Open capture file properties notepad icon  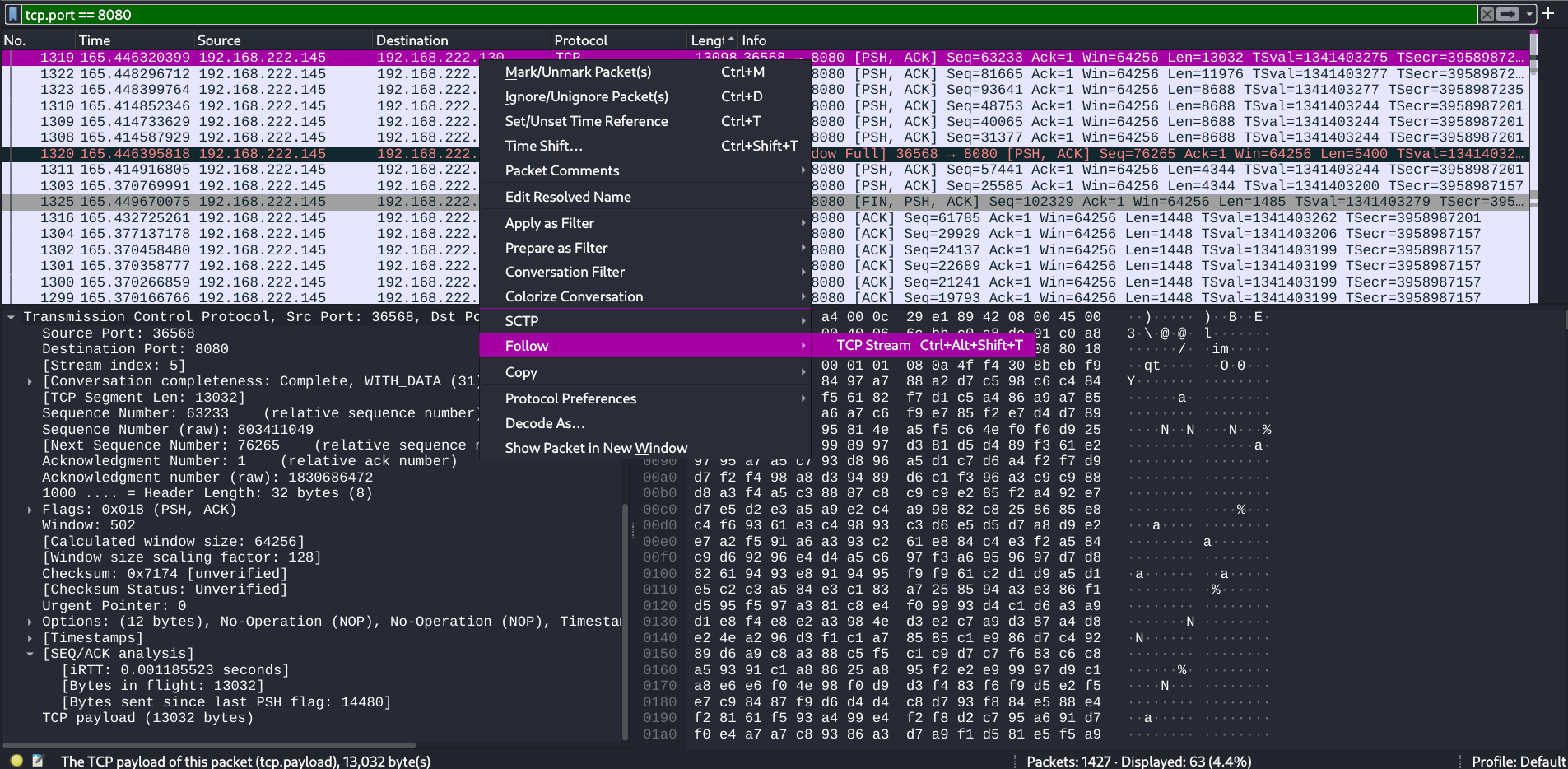point(38,761)
